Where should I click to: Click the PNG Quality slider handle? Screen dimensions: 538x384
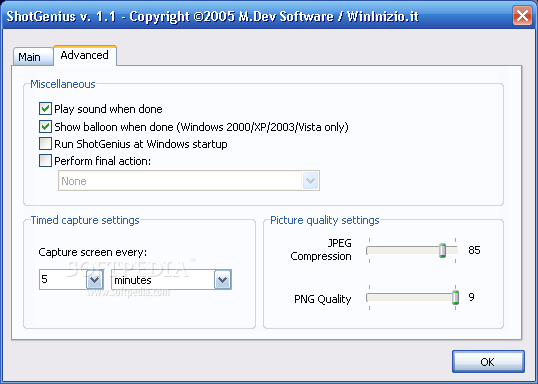tap(455, 298)
